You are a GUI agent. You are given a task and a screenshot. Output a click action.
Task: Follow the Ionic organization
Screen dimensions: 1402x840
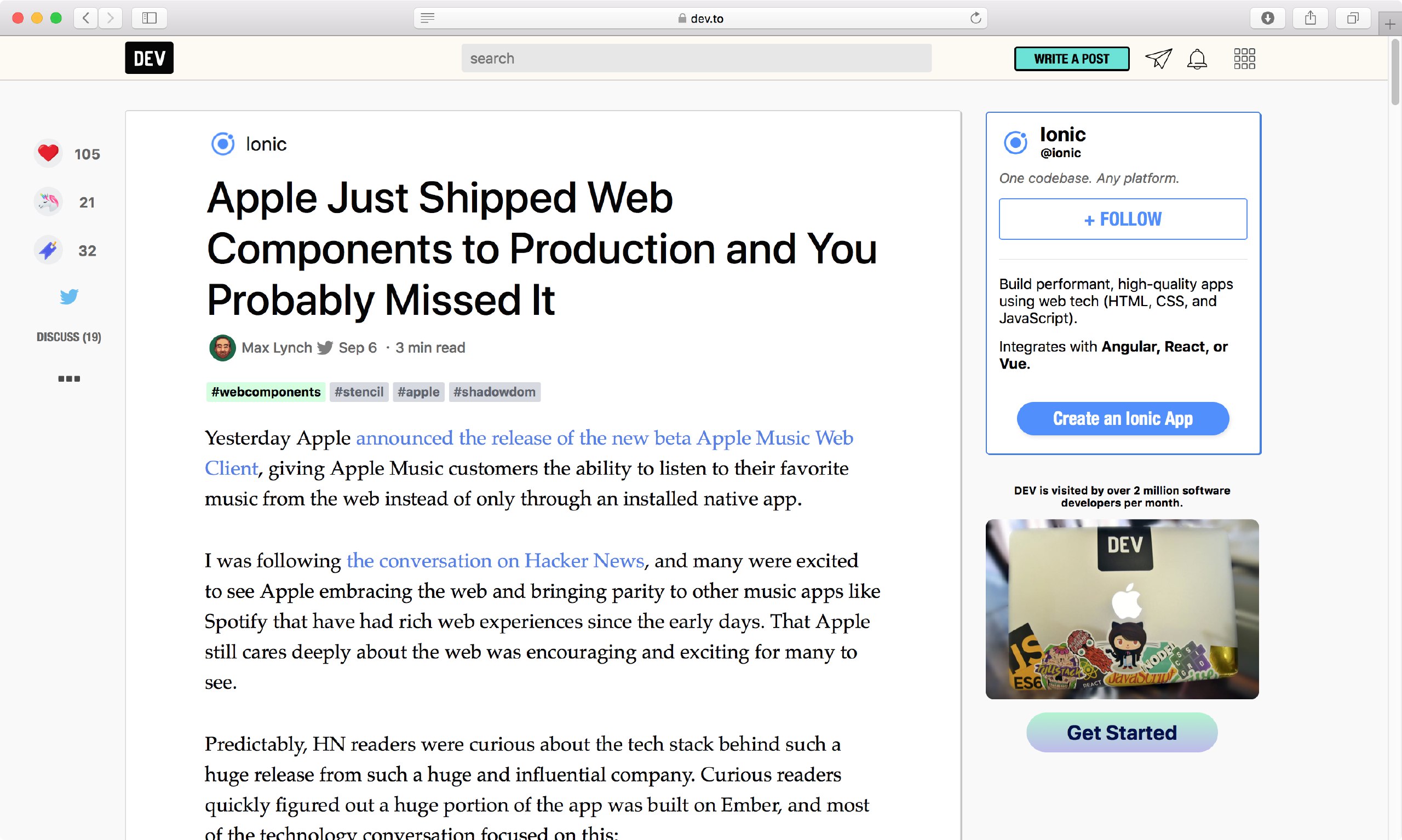point(1122,219)
